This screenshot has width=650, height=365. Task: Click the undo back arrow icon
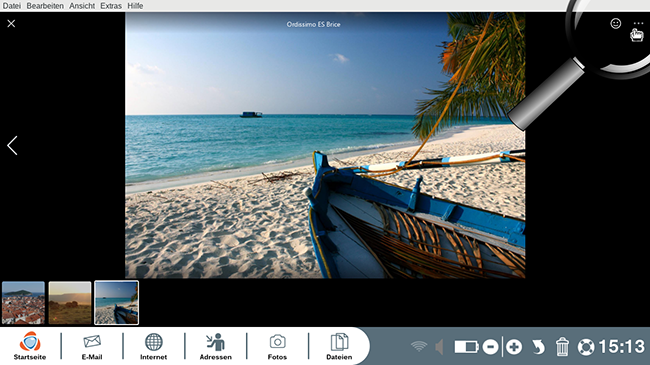pos(538,347)
